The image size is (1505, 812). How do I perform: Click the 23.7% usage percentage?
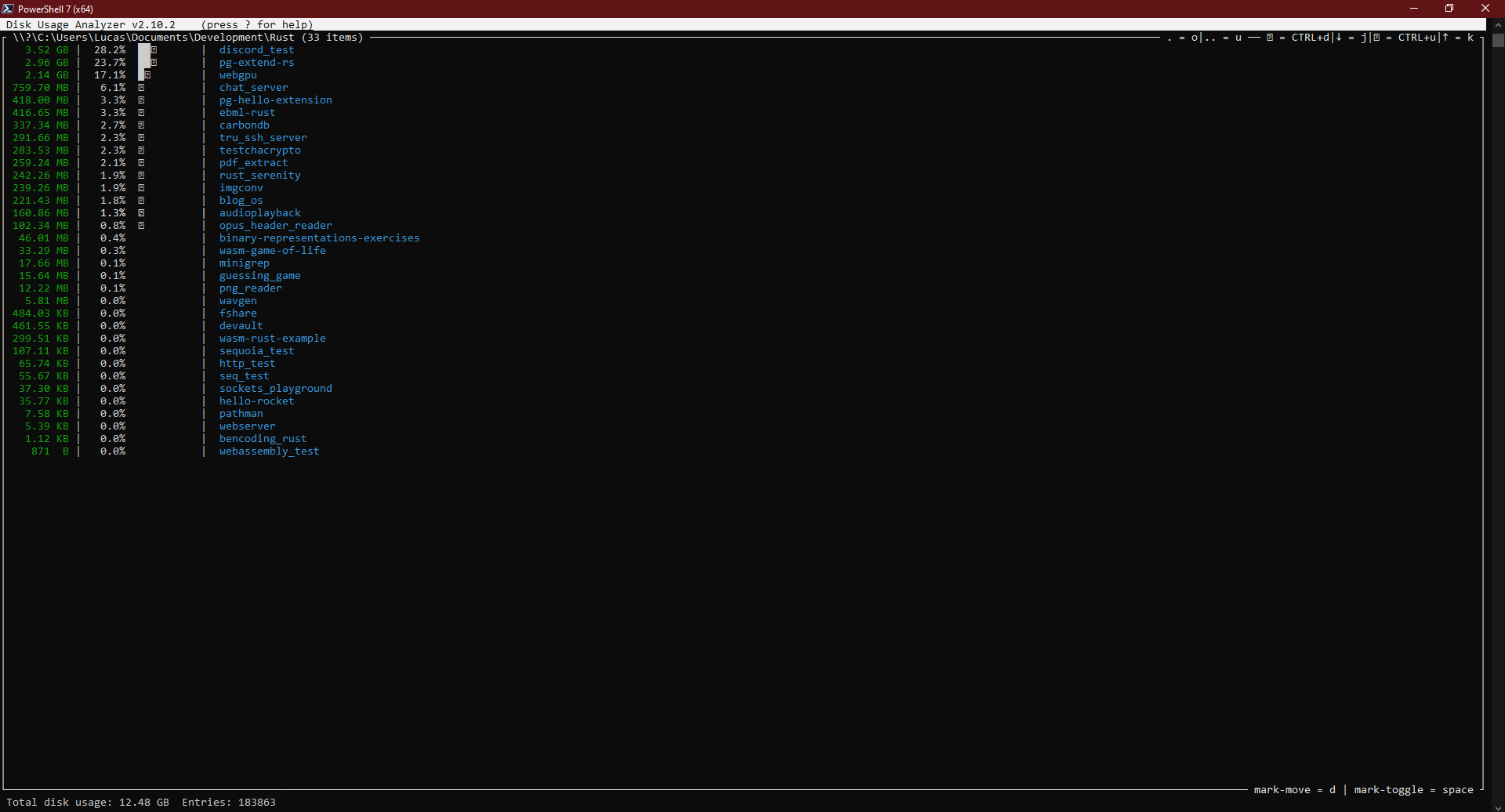pos(110,63)
